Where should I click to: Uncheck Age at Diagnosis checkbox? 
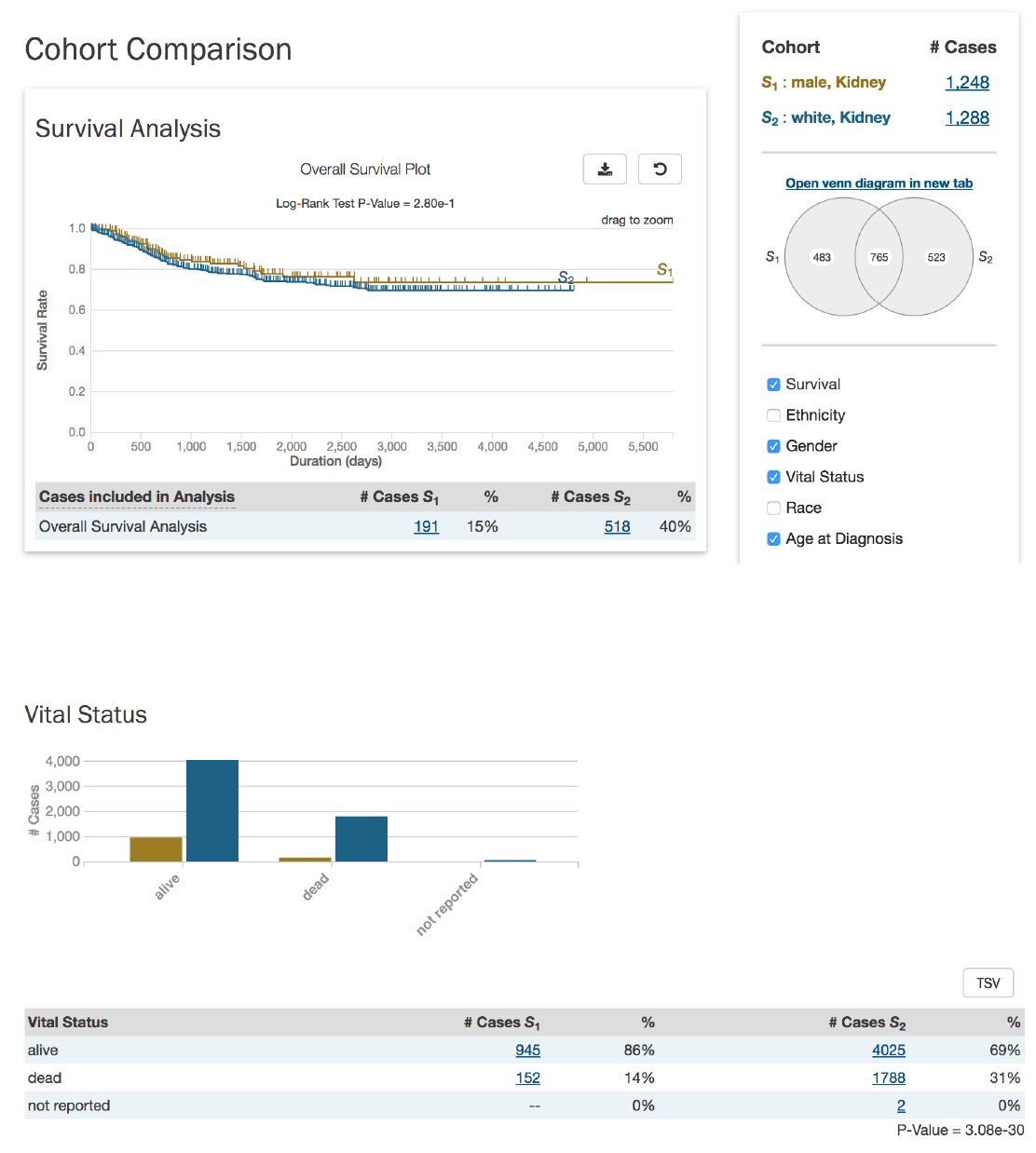pos(773,538)
